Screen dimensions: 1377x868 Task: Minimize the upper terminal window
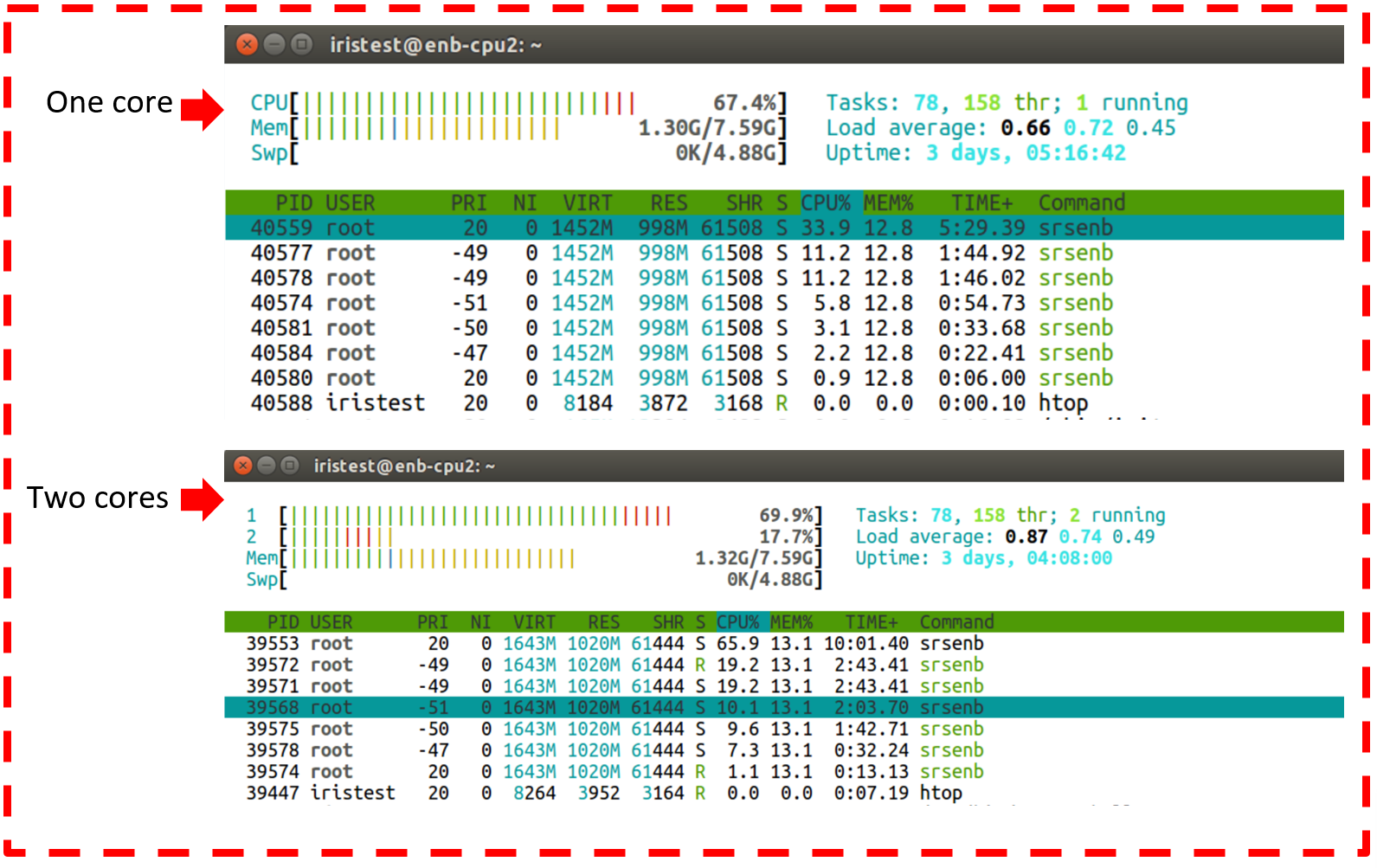[274, 44]
